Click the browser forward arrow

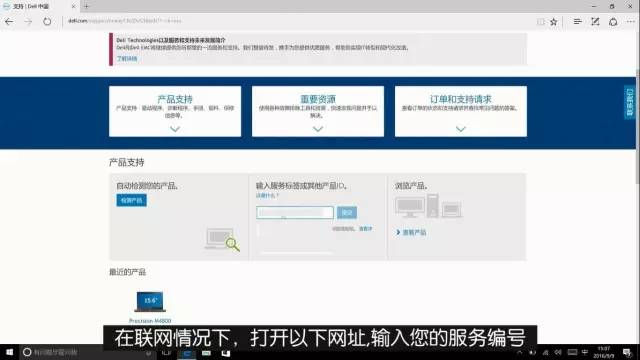pos(28,22)
